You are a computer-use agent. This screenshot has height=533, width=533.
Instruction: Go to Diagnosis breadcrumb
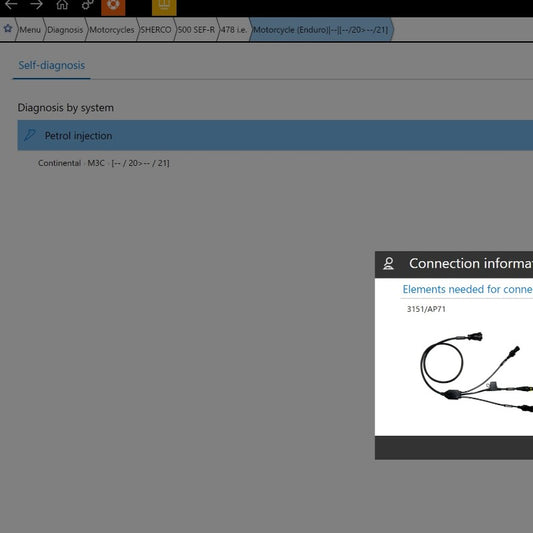[x=65, y=30]
